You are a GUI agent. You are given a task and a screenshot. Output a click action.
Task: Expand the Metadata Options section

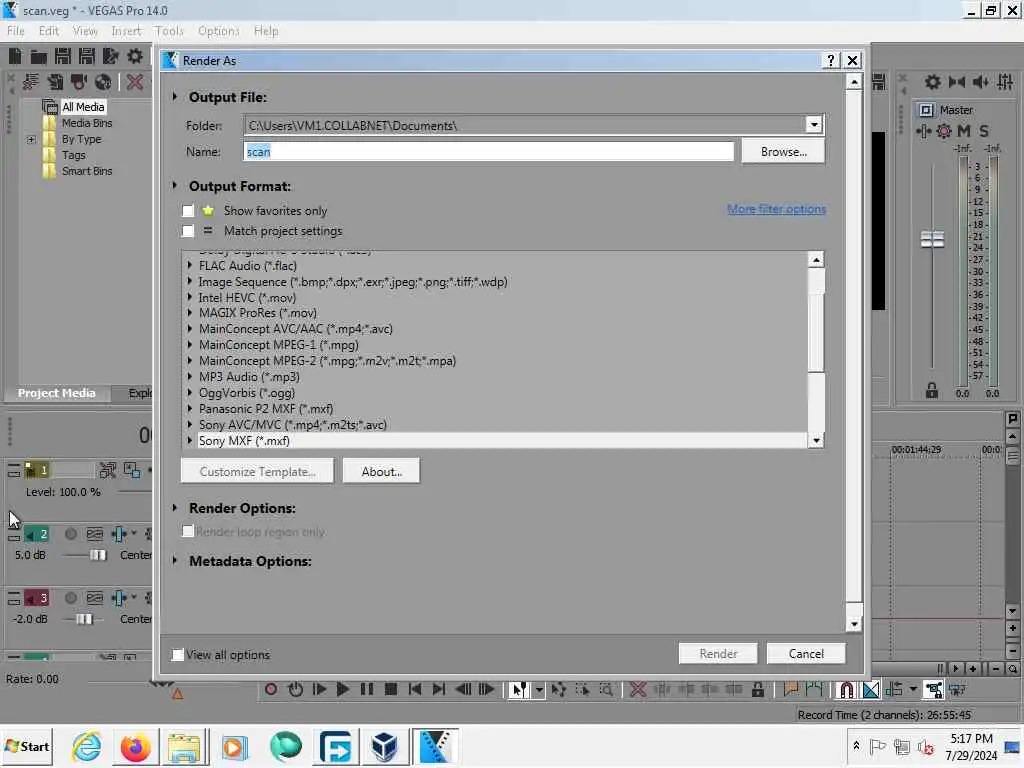point(175,560)
